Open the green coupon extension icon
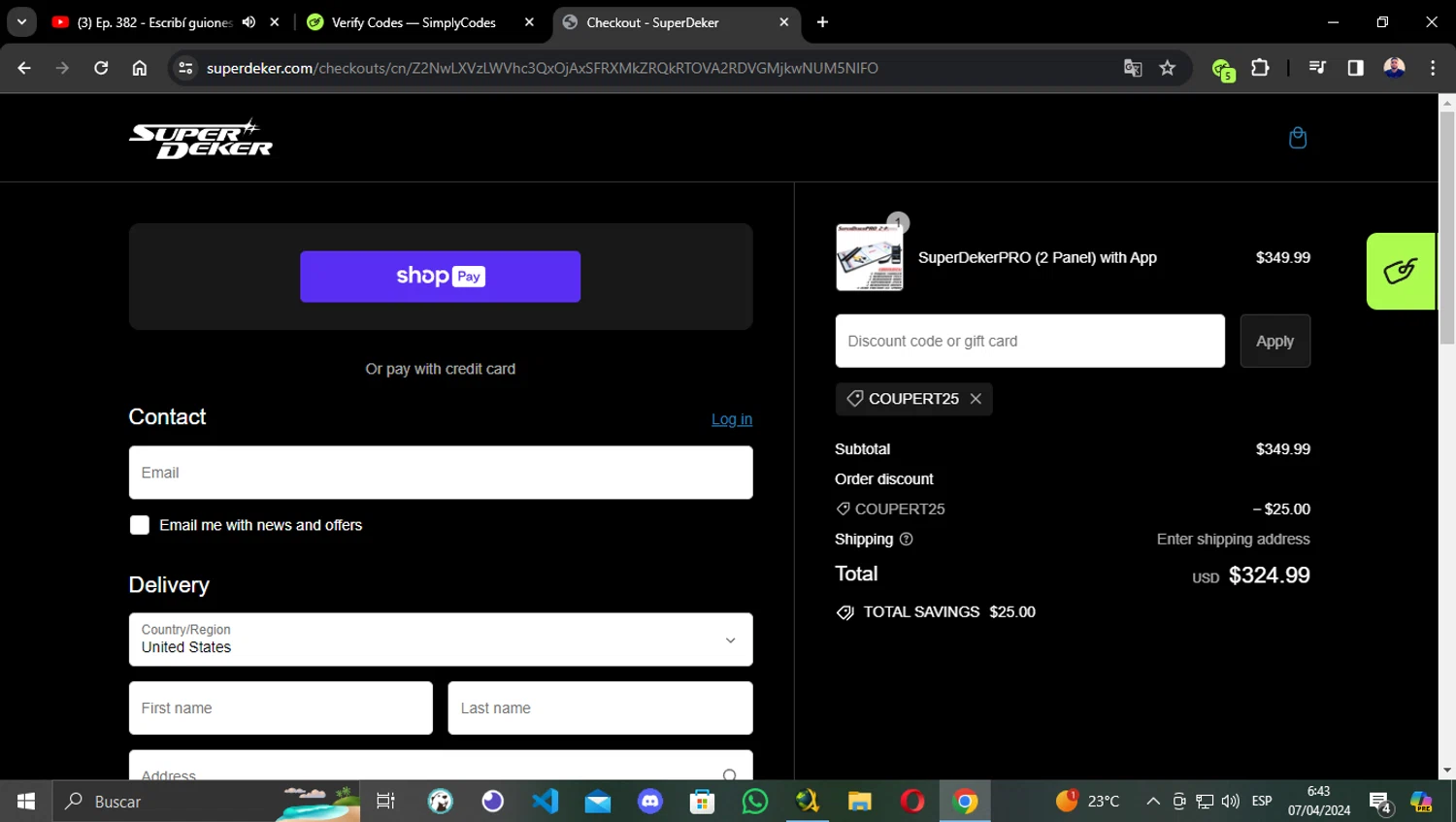The height and width of the screenshot is (822, 1456). point(1222,69)
